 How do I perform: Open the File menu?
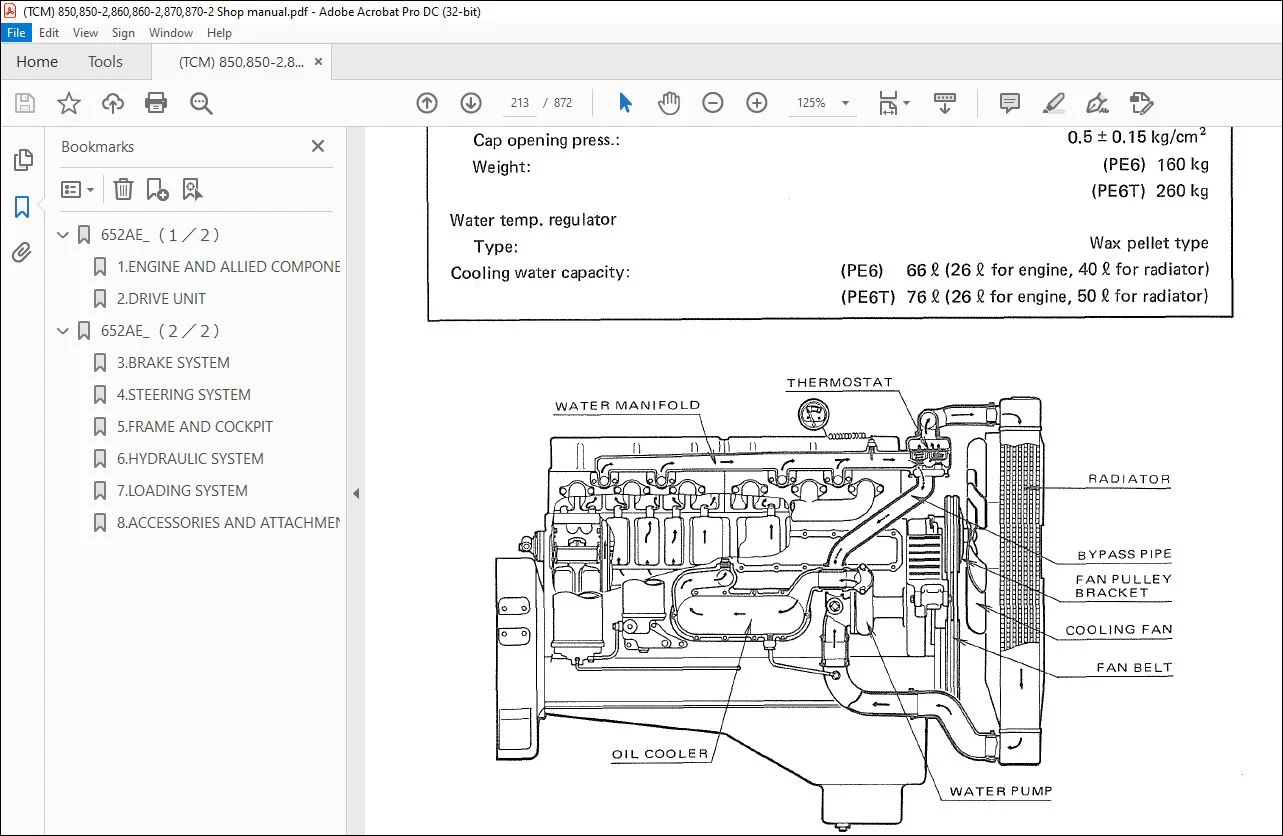click(17, 33)
